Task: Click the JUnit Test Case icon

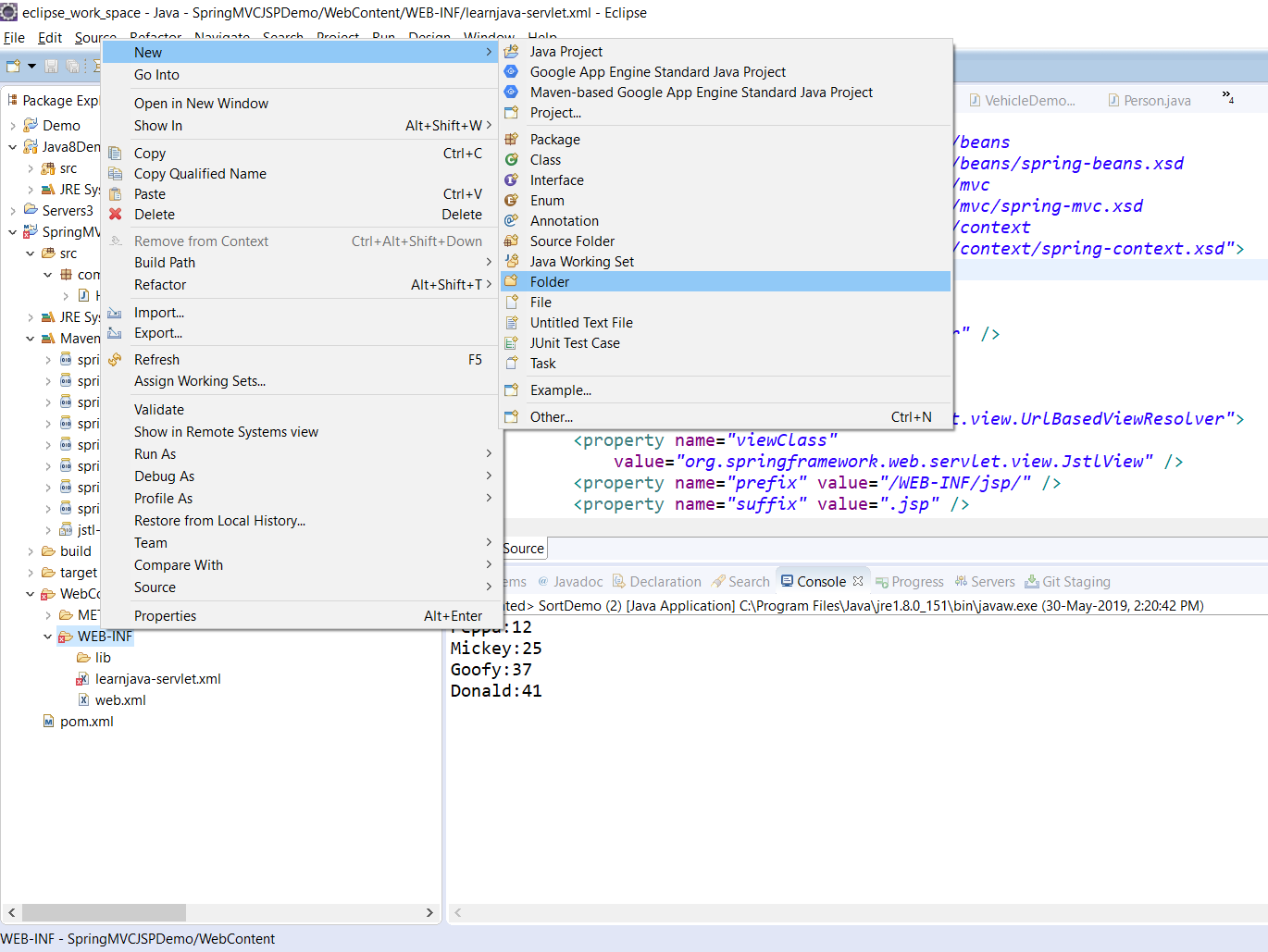Action: (x=511, y=343)
